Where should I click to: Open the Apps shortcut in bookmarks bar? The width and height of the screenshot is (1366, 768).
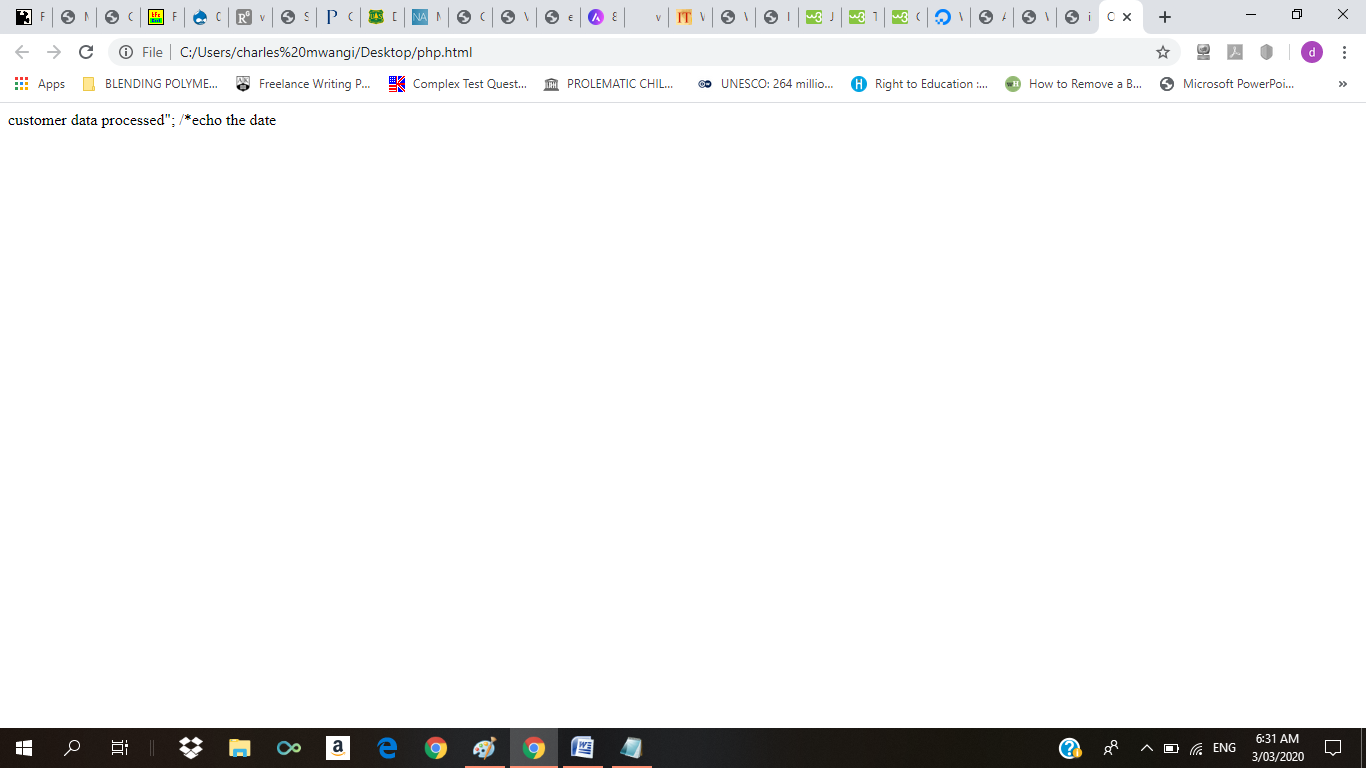pos(40,84)
